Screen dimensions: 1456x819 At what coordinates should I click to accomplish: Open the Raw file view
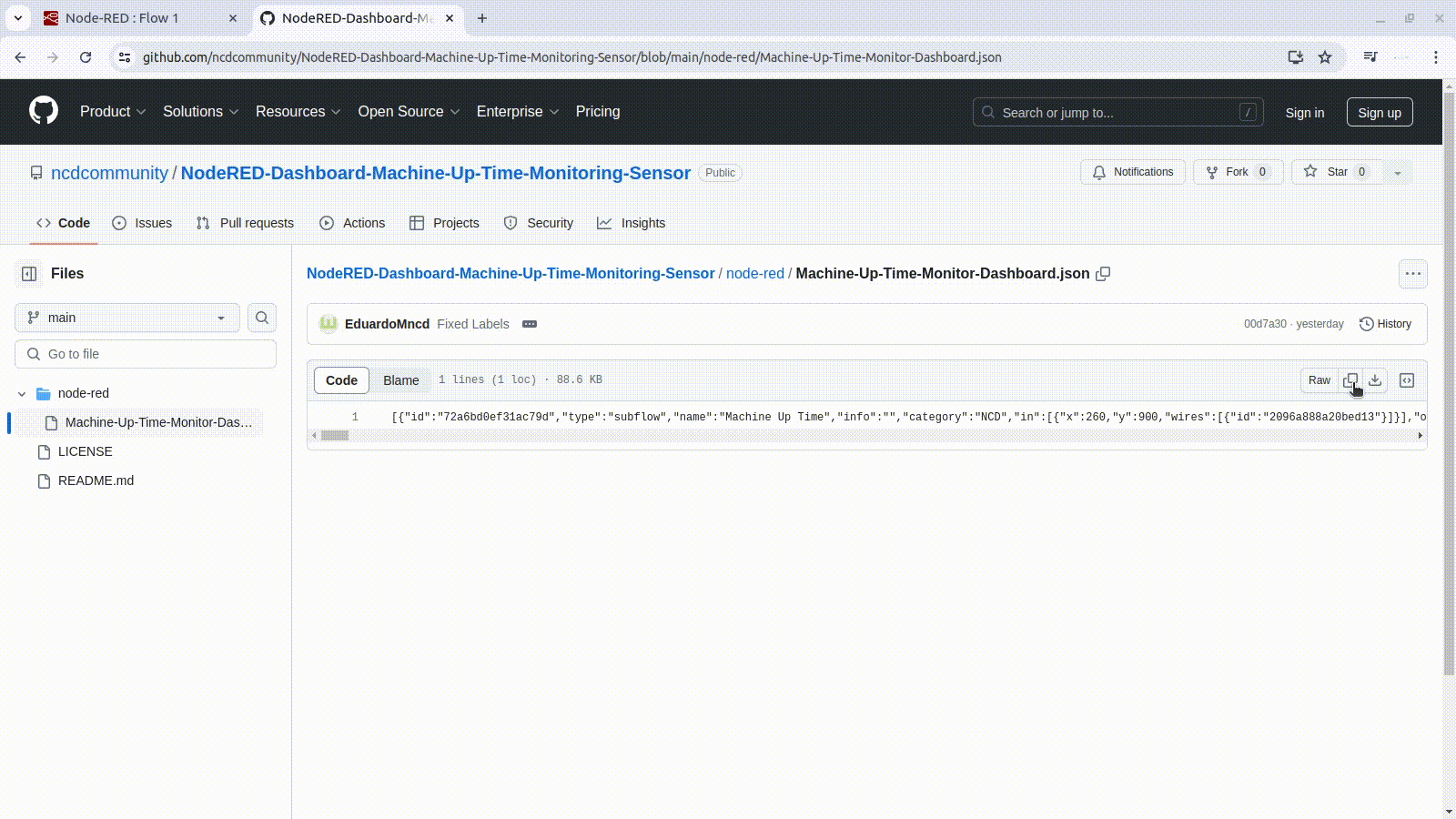pos(1319,380)
